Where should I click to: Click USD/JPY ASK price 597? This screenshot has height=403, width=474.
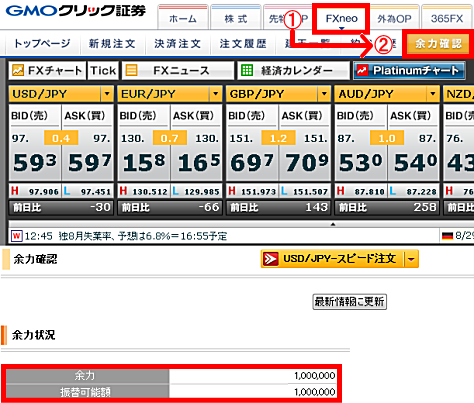coord(90,163)
